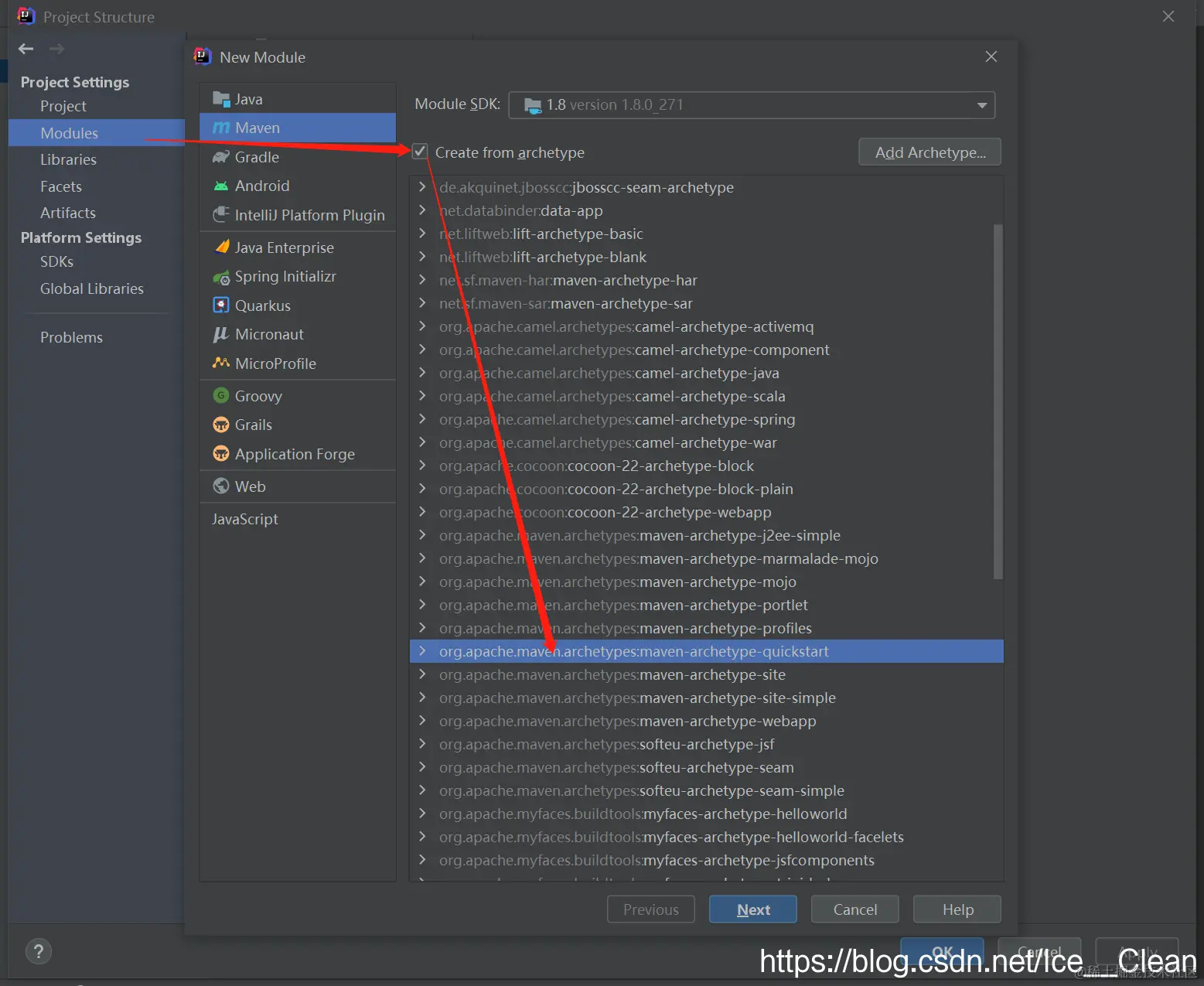1204x986 pixels.
Task: Click the Add Archetype button
Action: pyautogui.click(x=929, y=152)
